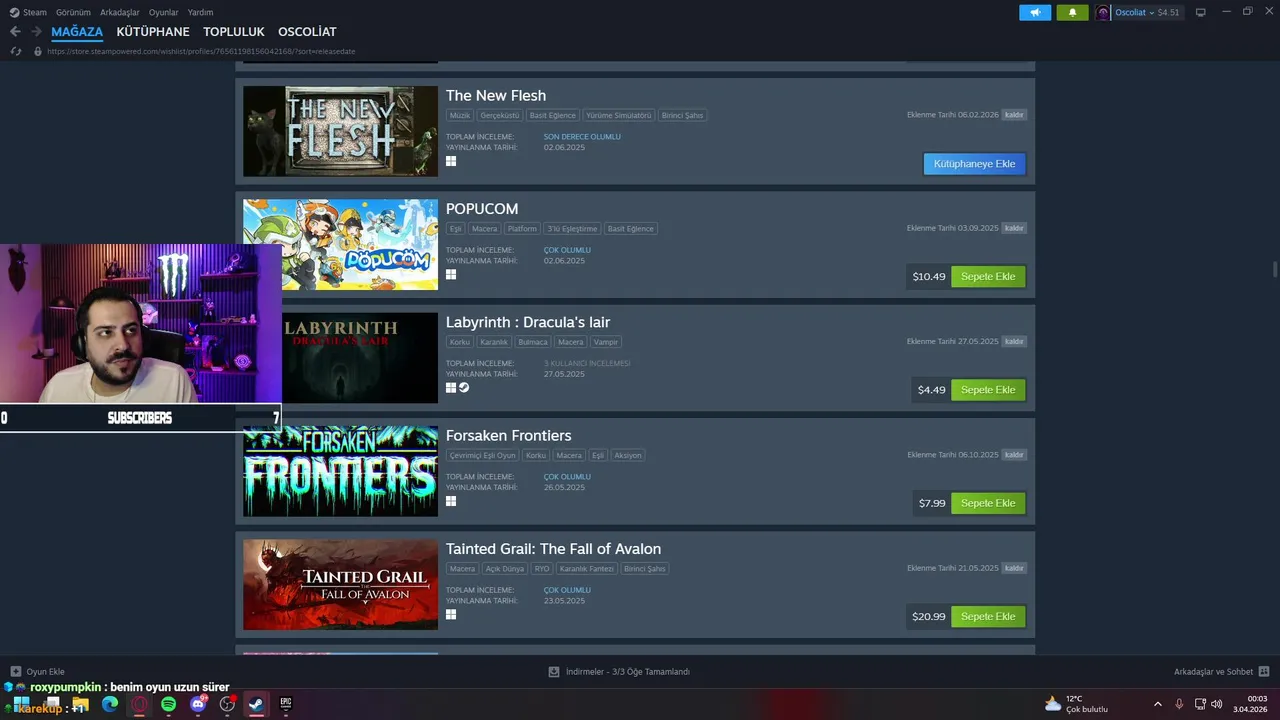This screenshot has width=1280, height=720.
Task: Add Tainted Grail to cart via Sepete Ekle
Action: [988, 617]
